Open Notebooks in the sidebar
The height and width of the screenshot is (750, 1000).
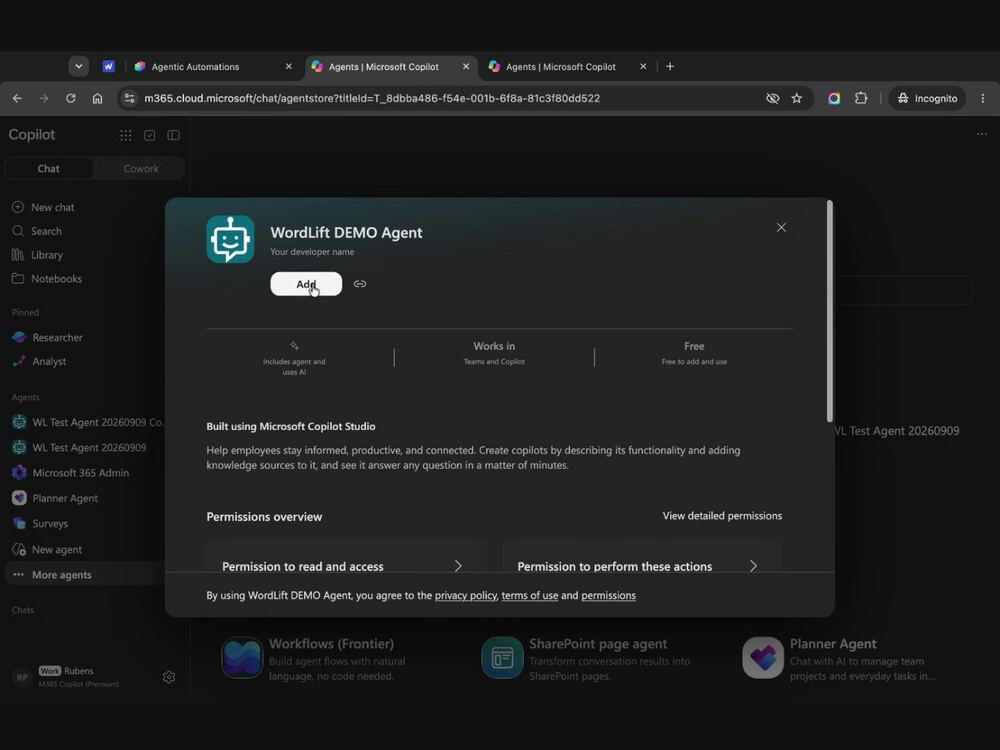[56, 279]
